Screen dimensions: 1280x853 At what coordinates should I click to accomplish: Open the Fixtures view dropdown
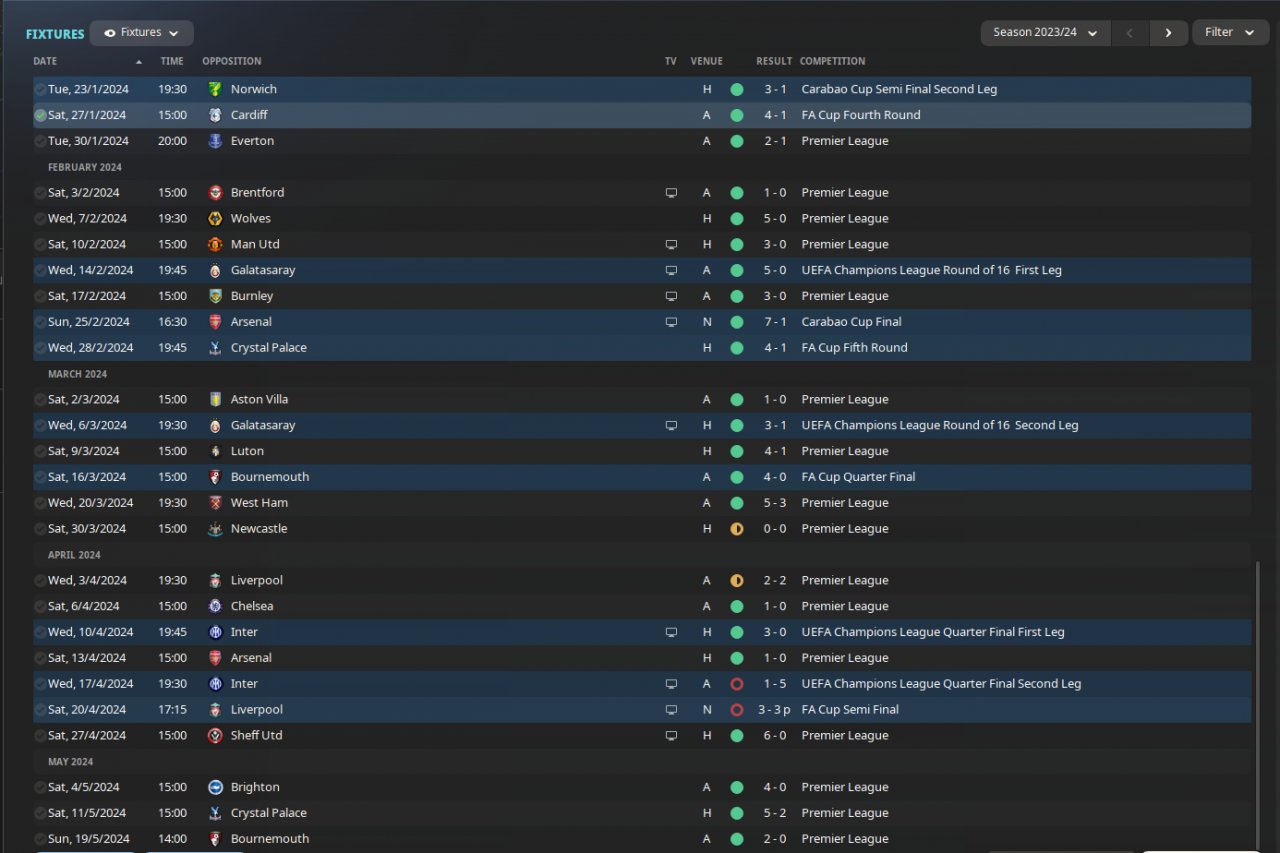(x=142, y=33)
